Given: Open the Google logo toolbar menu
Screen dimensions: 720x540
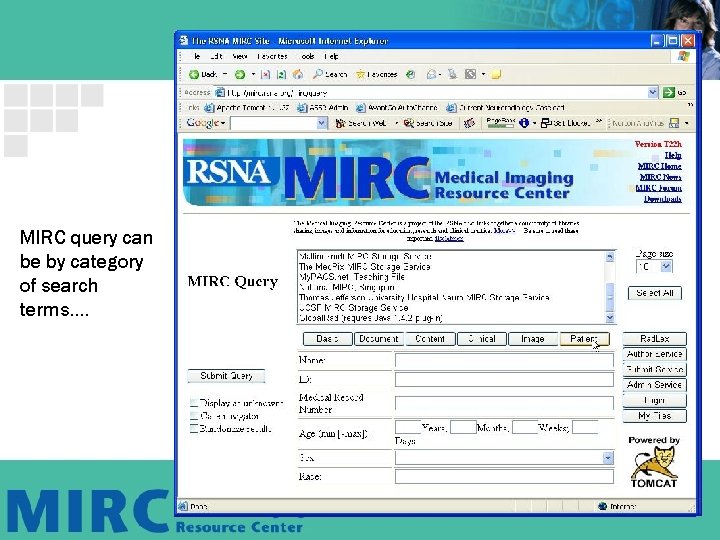Looking at the screenshot, I should (x=206, y=123).
